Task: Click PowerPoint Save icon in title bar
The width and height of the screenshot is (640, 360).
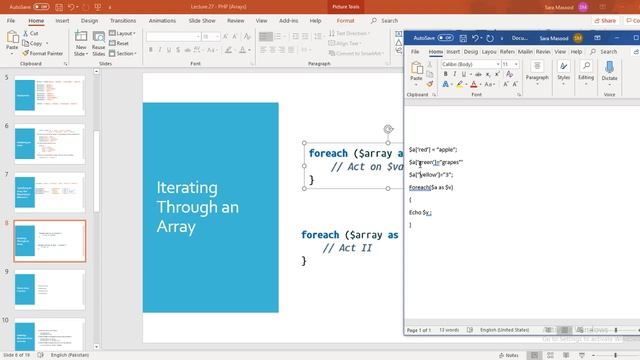Action: [x=59, y=7]
